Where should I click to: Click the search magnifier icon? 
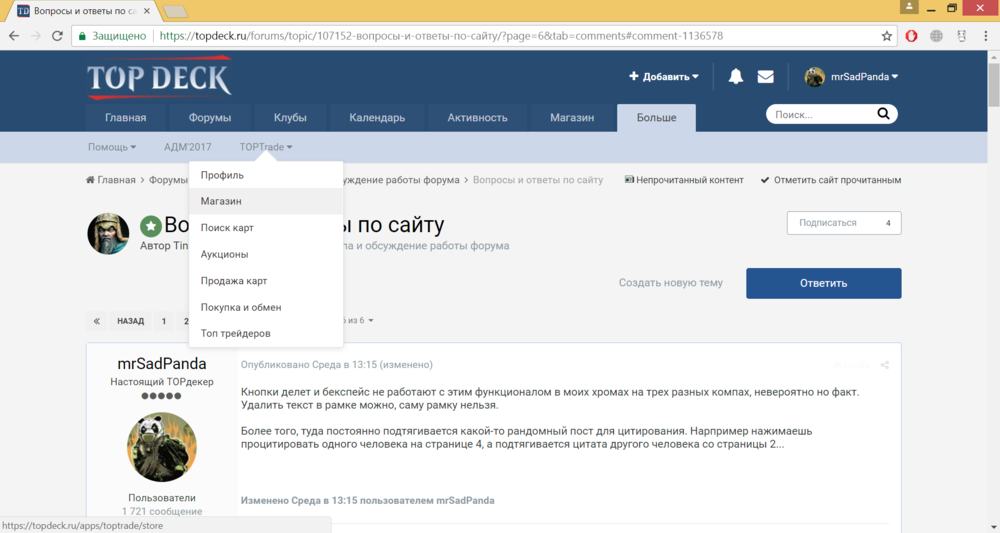(x=883, y=114)
